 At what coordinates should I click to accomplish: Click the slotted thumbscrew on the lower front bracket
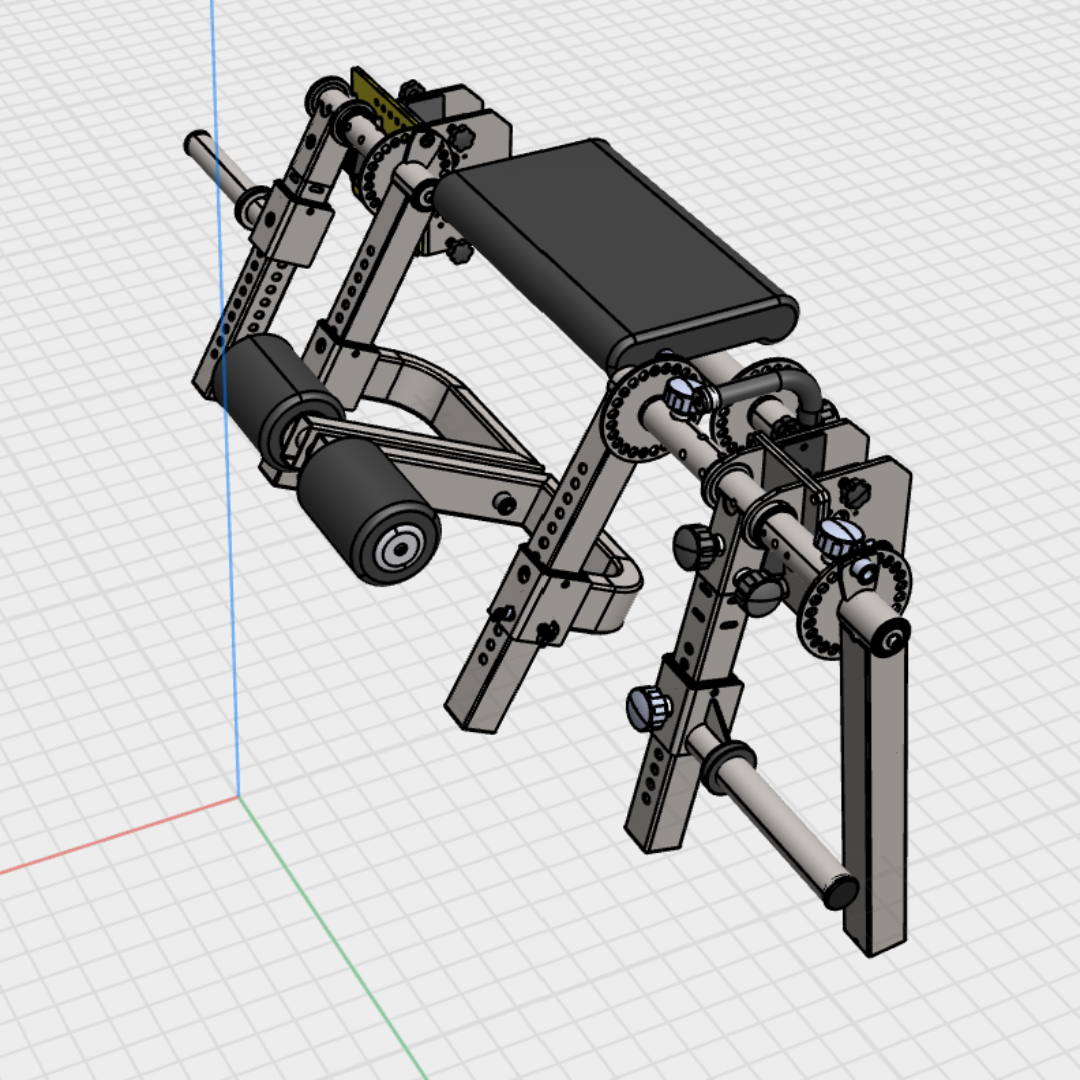[648, 707]
